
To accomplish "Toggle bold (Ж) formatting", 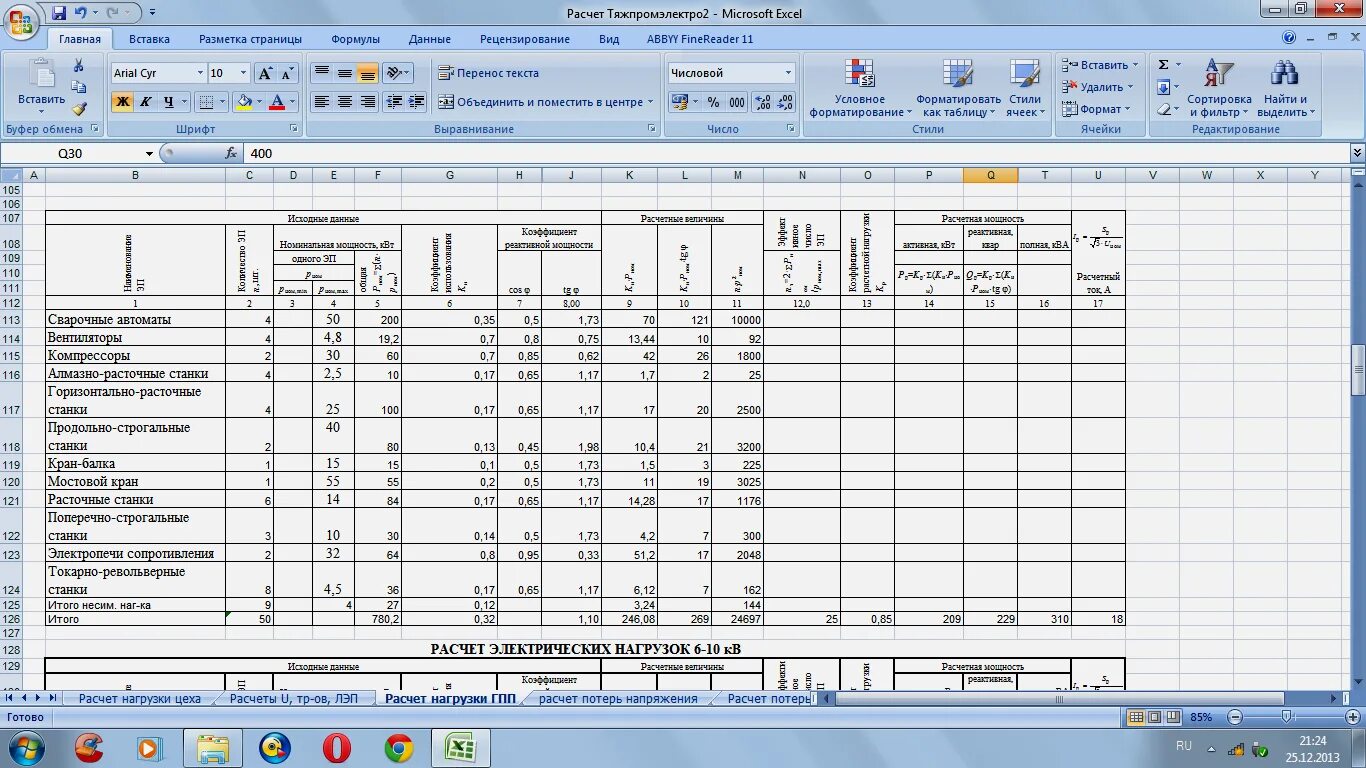I will [x=122, y=102].
